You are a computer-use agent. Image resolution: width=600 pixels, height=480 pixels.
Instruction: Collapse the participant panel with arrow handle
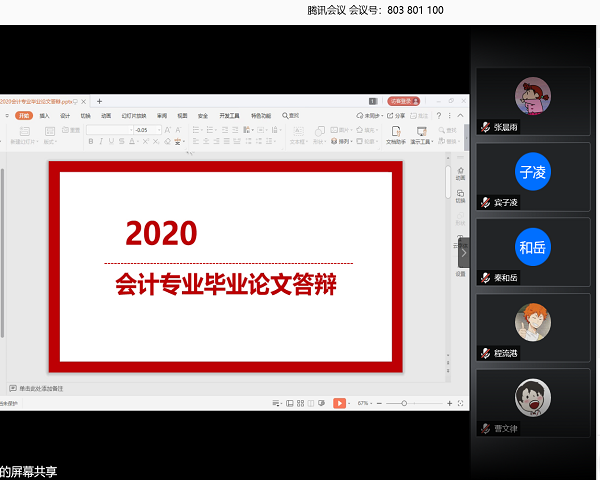coord(463,254)
